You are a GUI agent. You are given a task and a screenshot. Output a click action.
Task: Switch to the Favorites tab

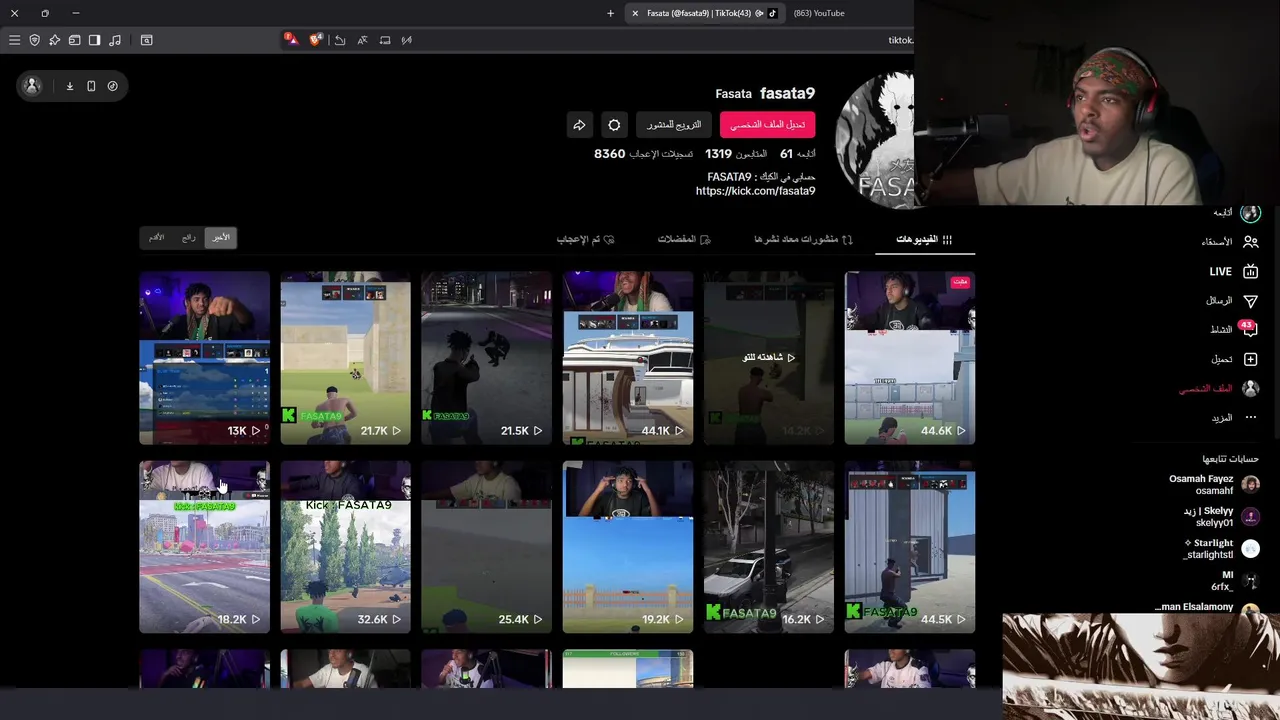pyautogui.click(x=684, y=239)
